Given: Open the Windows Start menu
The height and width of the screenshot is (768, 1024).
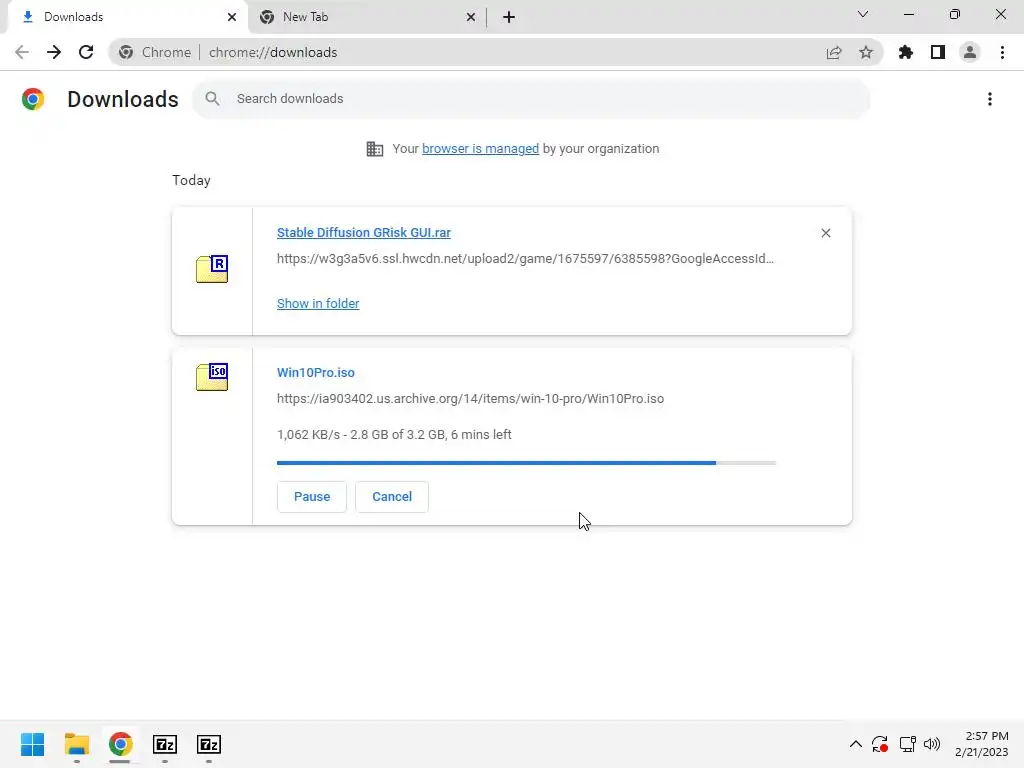Looking at the screenshot, I should (33, 744).
